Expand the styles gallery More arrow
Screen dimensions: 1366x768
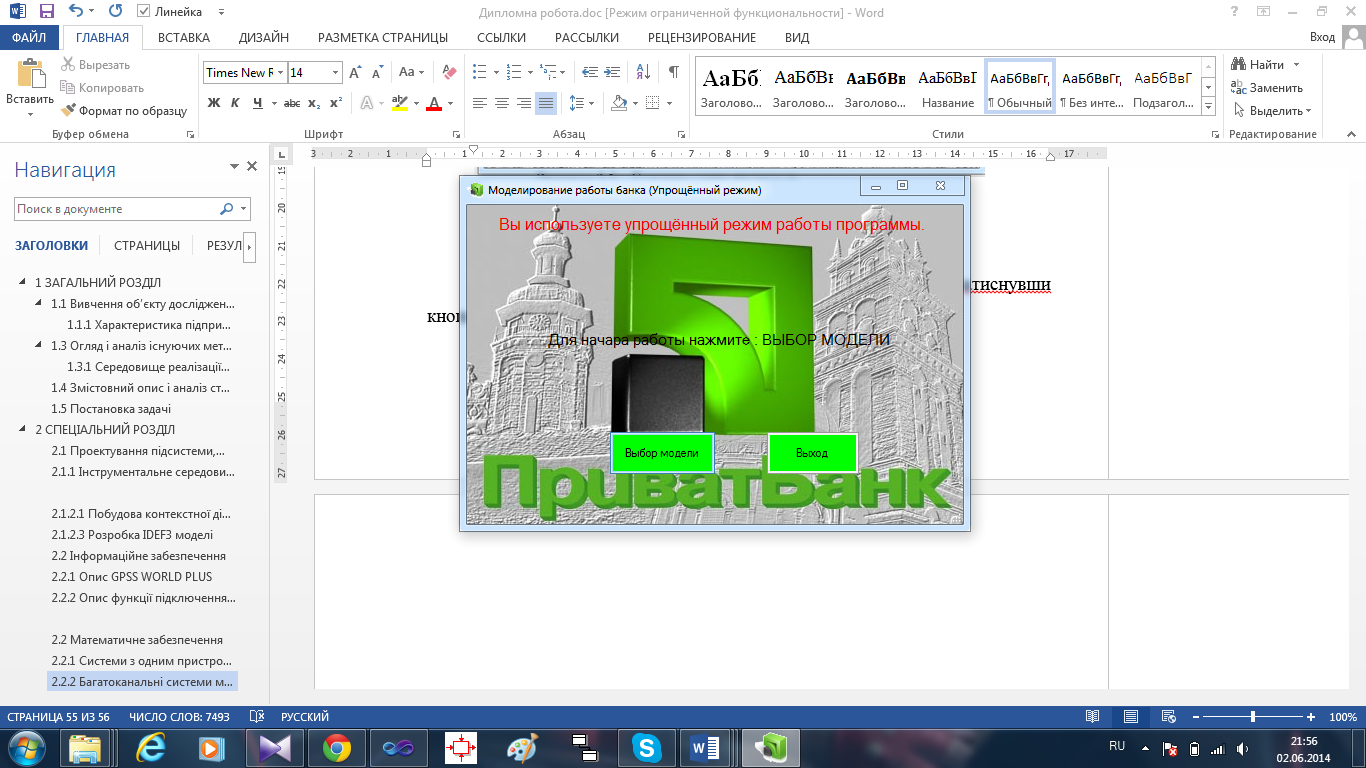pyautogui.click(x=1208, y=106)
